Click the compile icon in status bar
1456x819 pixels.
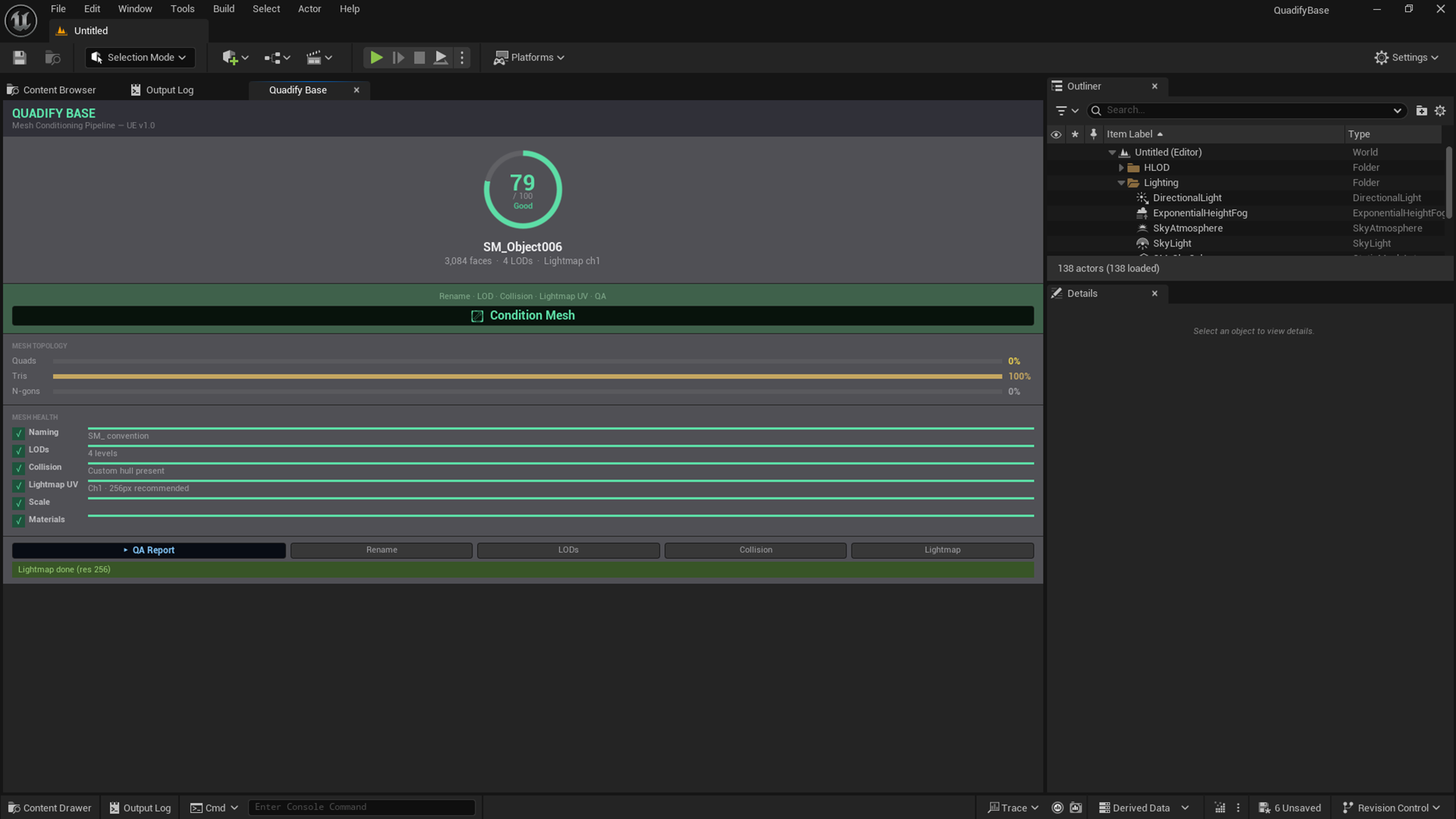(1220, 808)
